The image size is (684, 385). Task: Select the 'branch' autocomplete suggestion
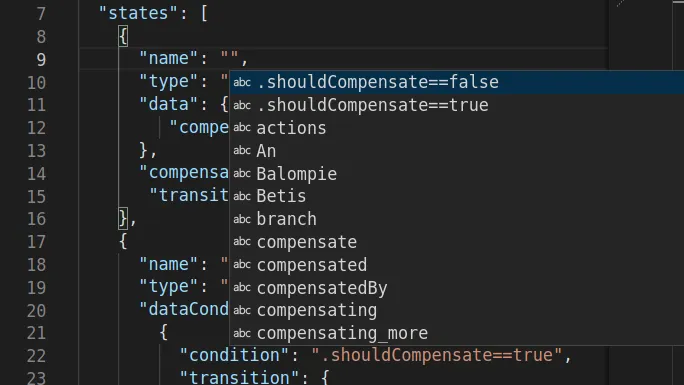pos(457,219)
